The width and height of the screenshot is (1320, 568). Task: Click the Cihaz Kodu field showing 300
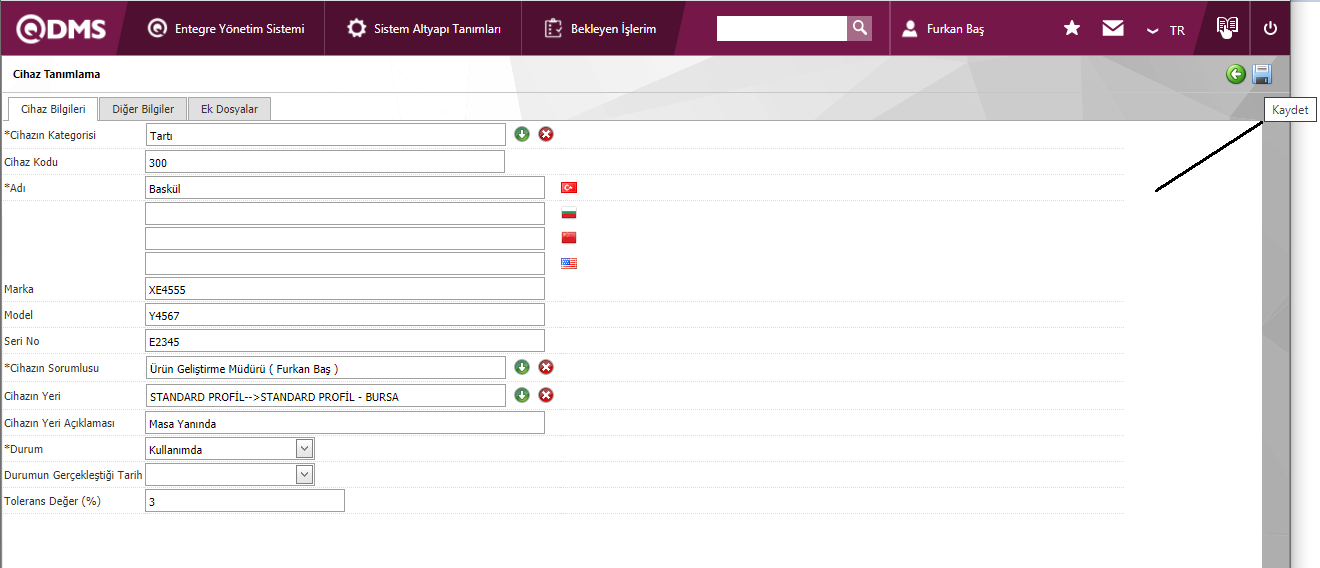325,162
